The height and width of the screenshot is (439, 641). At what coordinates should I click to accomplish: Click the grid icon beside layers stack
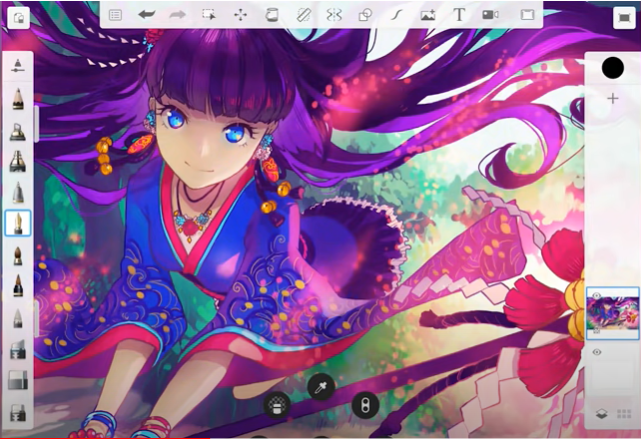pyautogui.click(x=624, y=414)
